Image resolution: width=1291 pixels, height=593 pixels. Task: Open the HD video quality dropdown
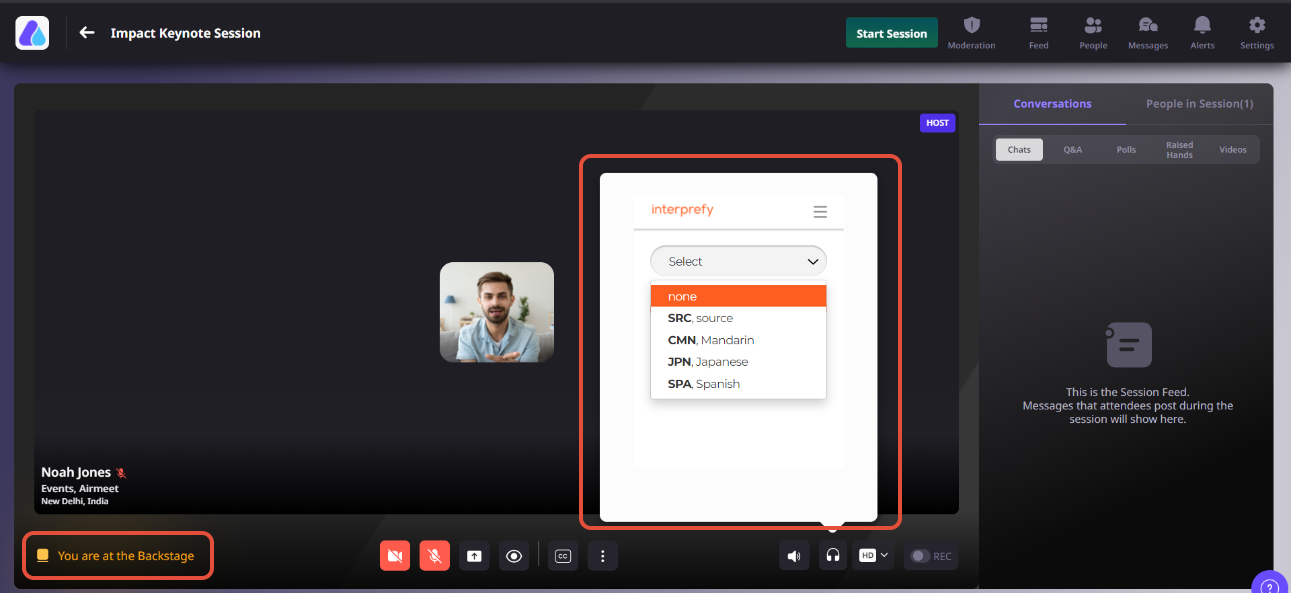pyautogui.click(x=874, y=555)
